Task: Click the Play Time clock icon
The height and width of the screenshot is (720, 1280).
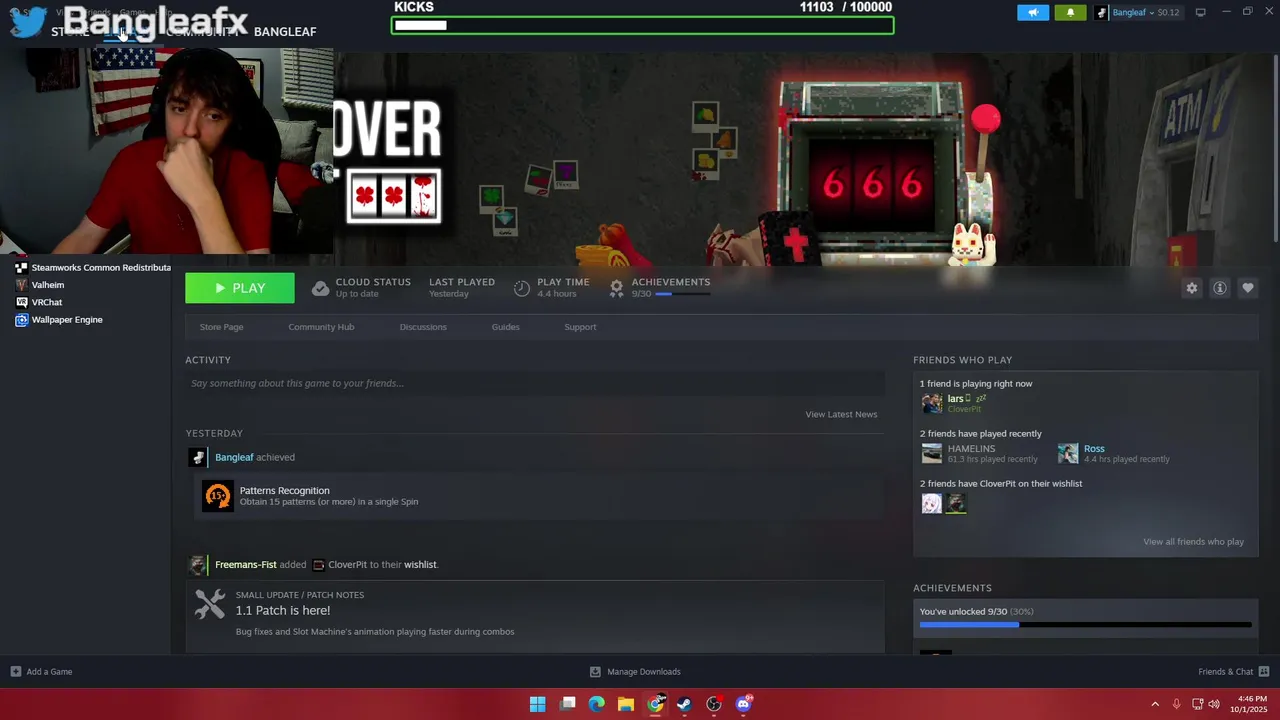Action: (x=521, y=288)
